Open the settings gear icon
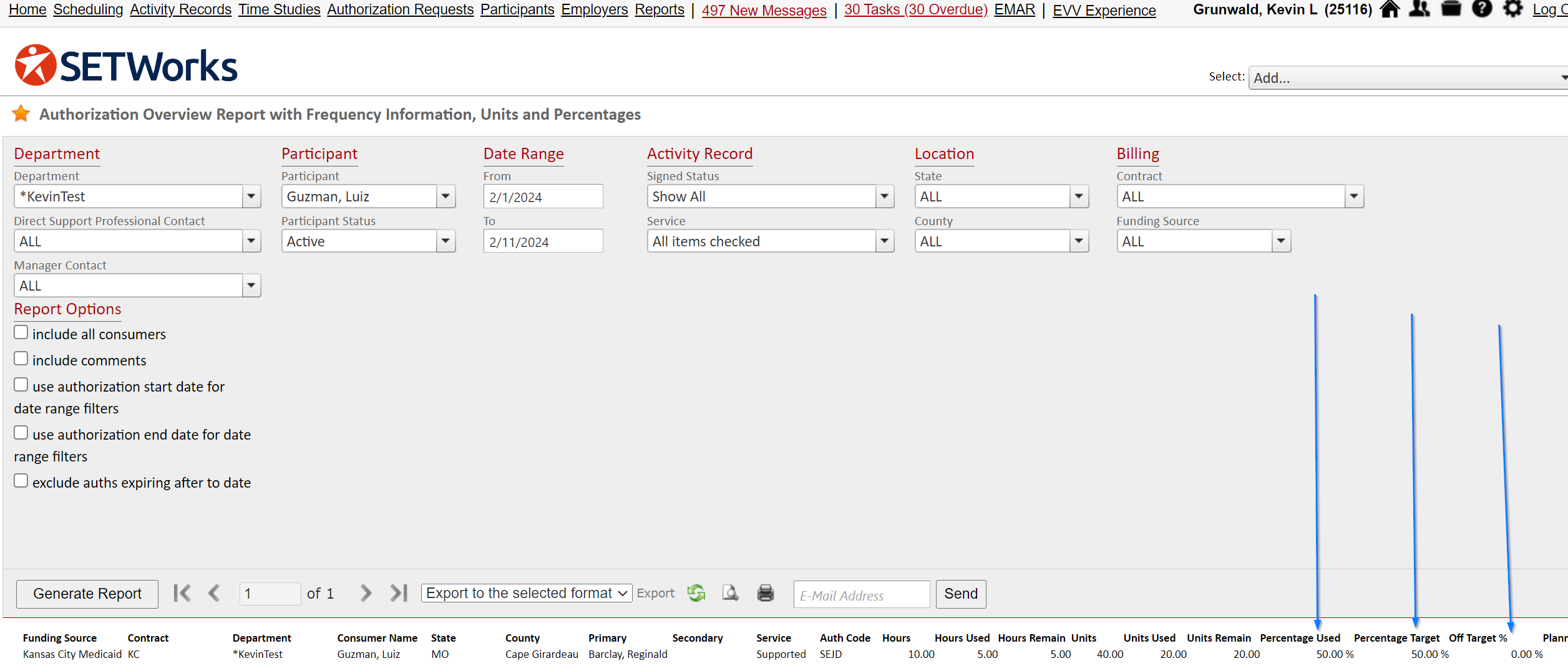This screenshot has width=1568, height=671. [1513, 9]
